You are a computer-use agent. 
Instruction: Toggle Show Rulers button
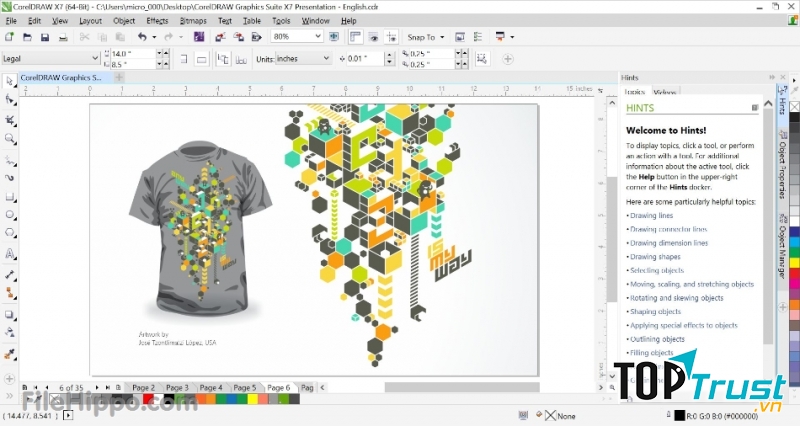point(355,37)
